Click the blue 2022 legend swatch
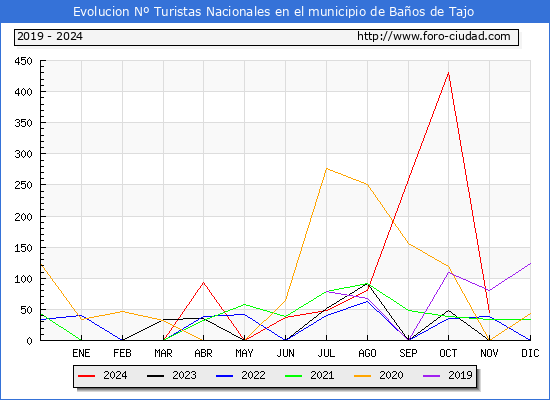 tap(224, 376)
